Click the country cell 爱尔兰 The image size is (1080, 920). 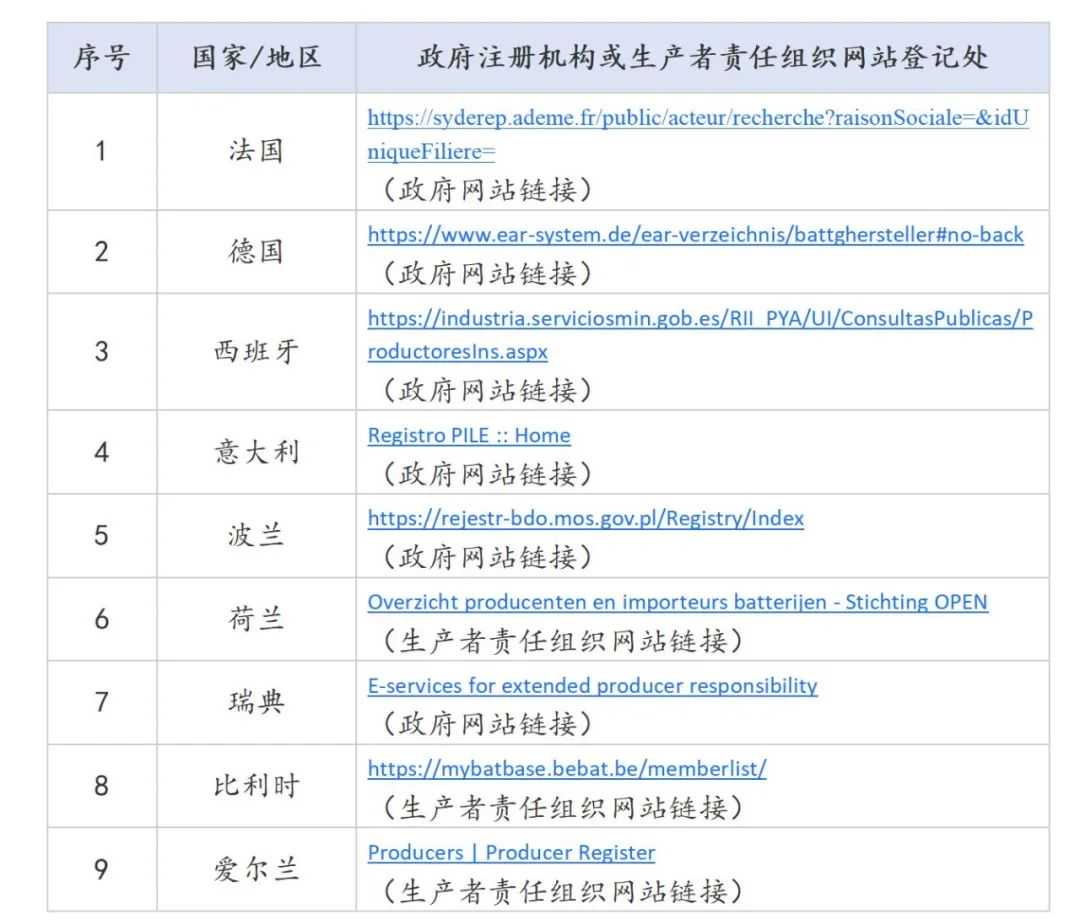(x=256, y=870)
